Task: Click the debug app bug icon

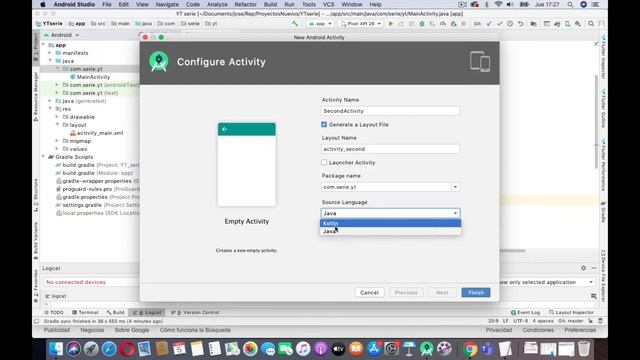Action: 422,24
